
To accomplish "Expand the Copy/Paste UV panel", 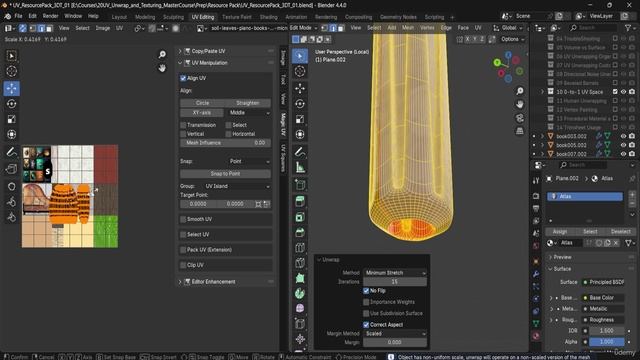I will pyautogui.click(x=180, y=51).
